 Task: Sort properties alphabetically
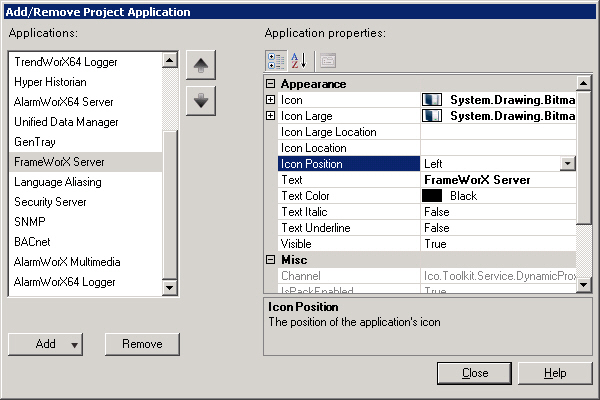click(298, 60)
